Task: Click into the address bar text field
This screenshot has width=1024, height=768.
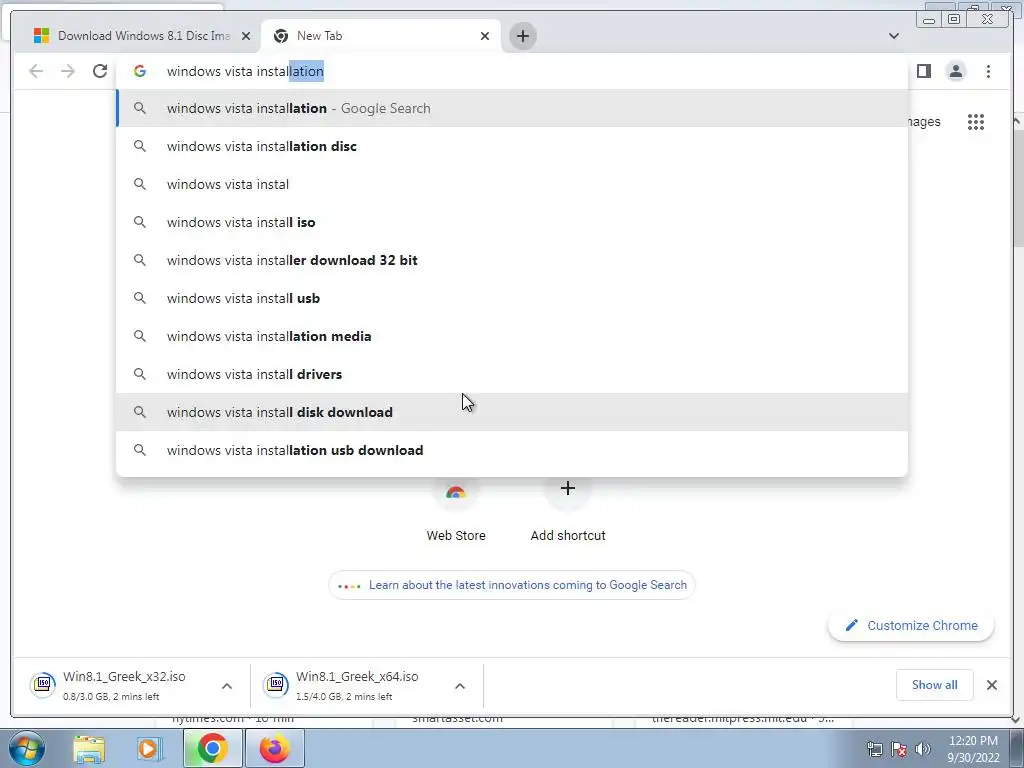Action: point(512,71)
